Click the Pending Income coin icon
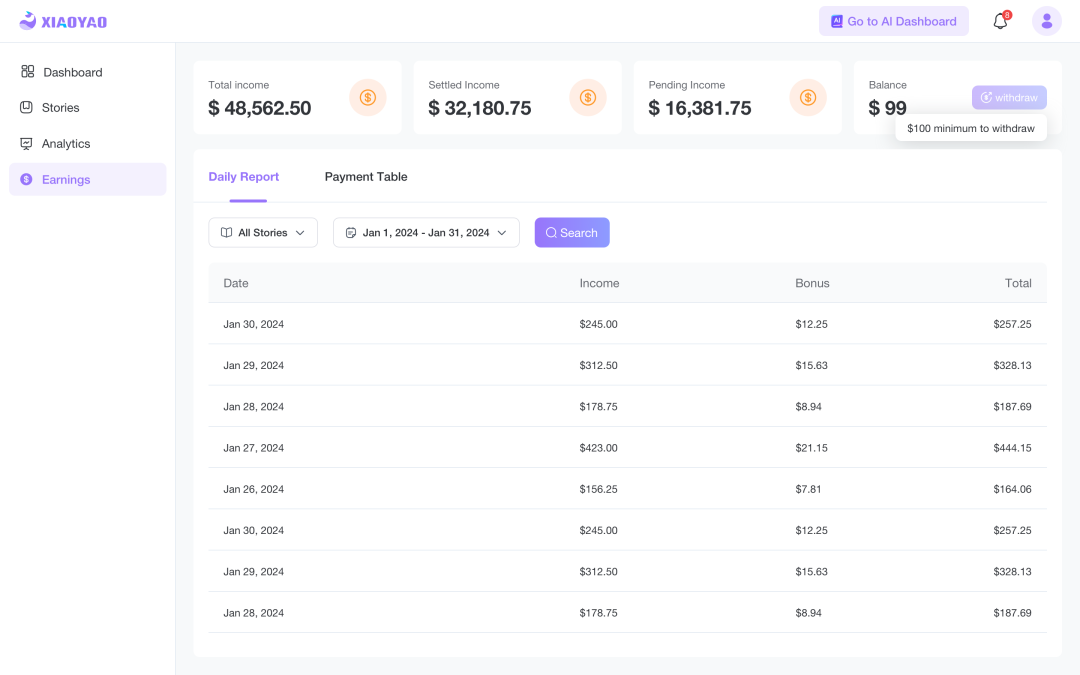The height and width of the screenshot is (675, 1080). [x=808, y=97]
